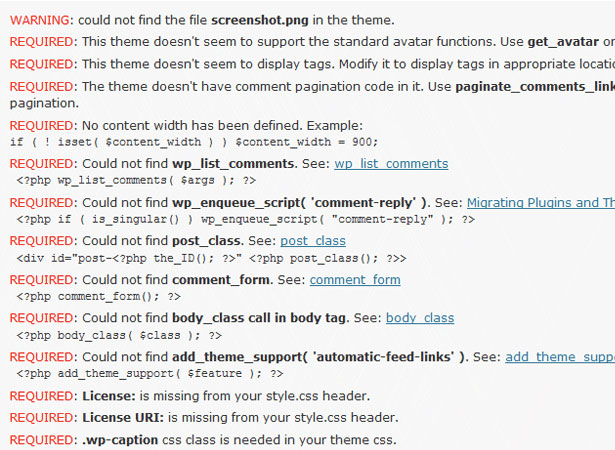Click the post_class div code snippet
Viewport: 615px width, 450px height.
pos(211,258)
